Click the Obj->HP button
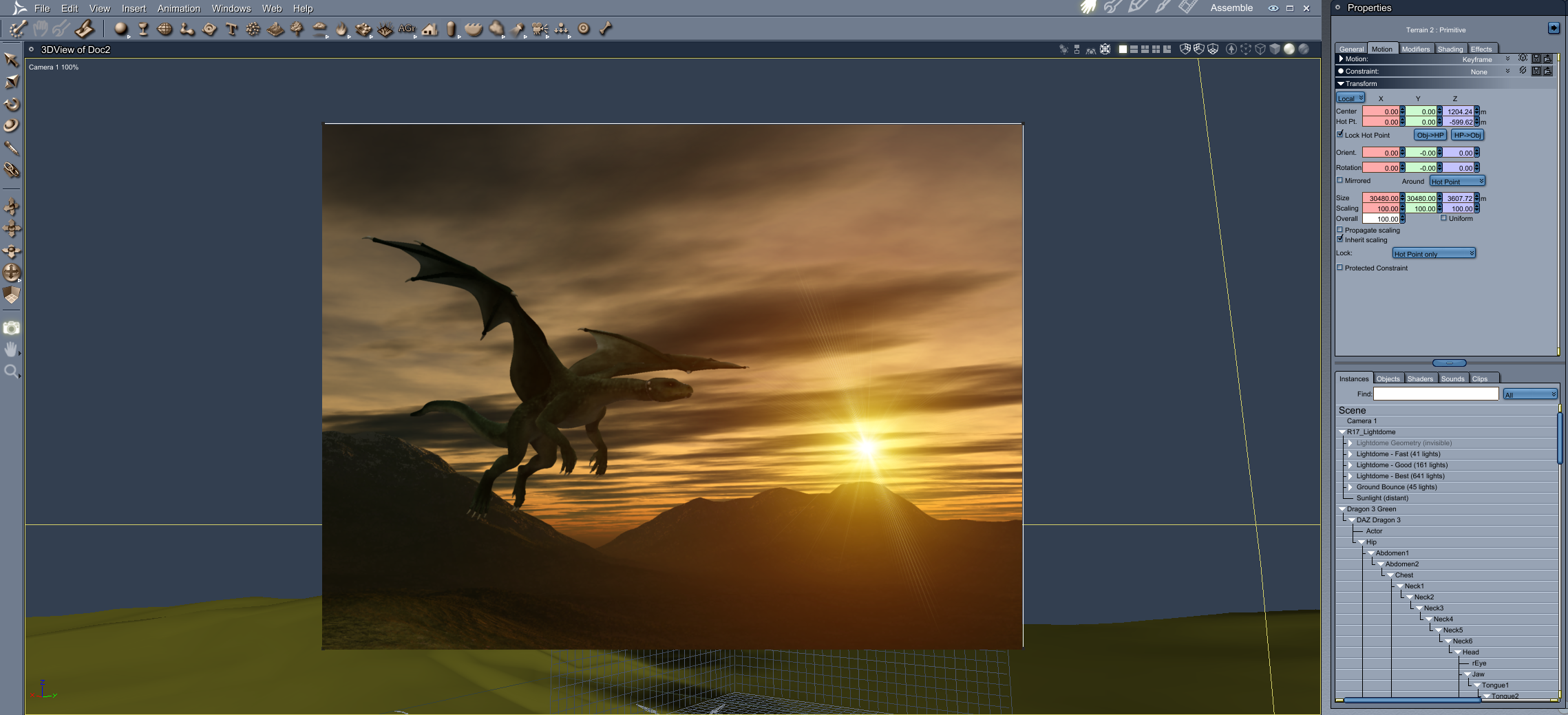This screenshot has height=715, width=1568. coord(1430,135)
